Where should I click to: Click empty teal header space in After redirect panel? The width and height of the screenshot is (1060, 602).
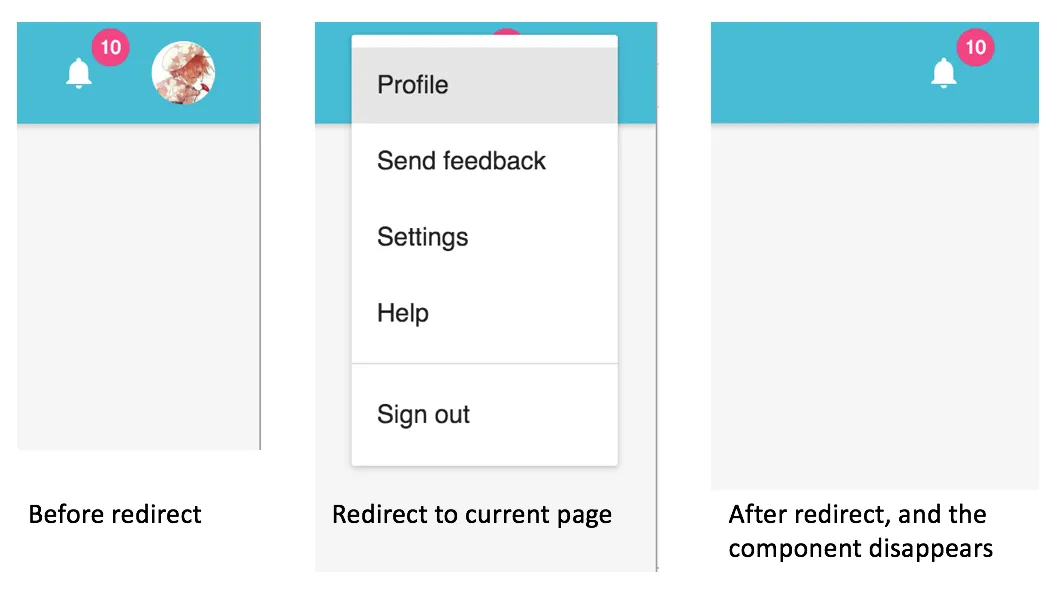(x=800, y=75)
